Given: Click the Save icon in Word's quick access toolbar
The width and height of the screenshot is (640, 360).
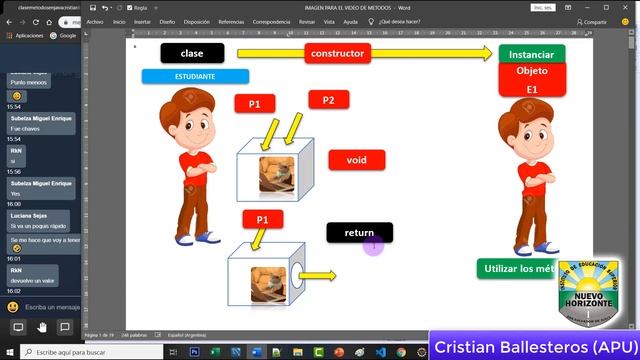Looking at the screenshot, I should pos(93,8).
